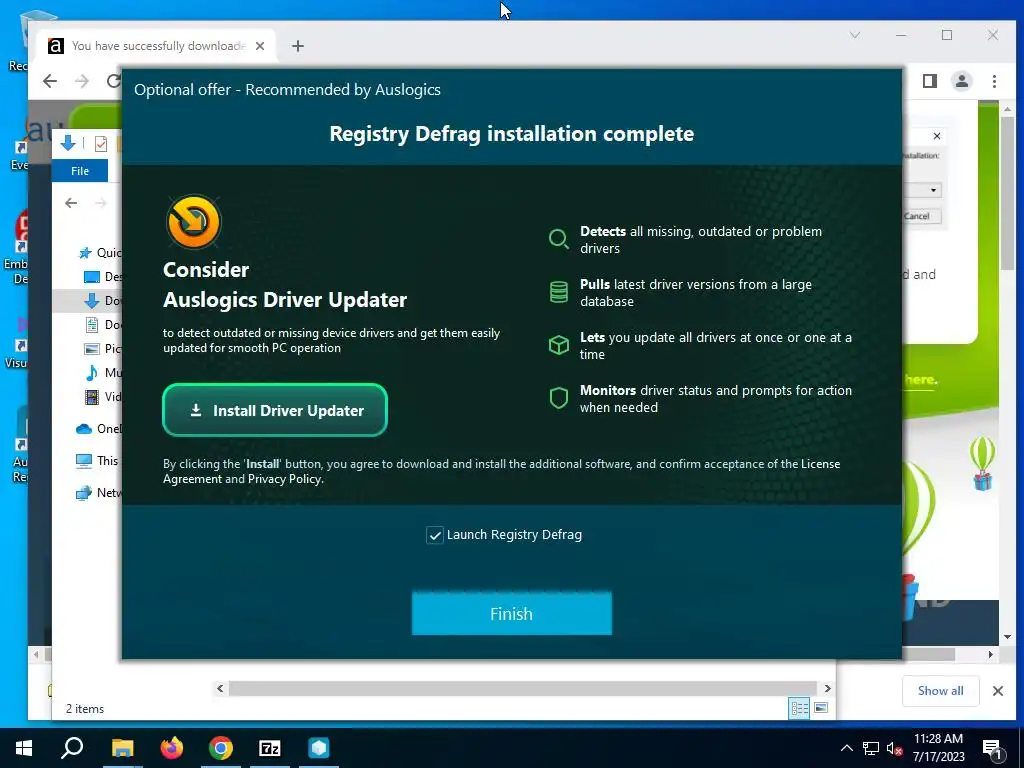The height and width of the screenshot is (768, 1024).
Task: Open the Privacy Policy link
Action: (284, 479)
